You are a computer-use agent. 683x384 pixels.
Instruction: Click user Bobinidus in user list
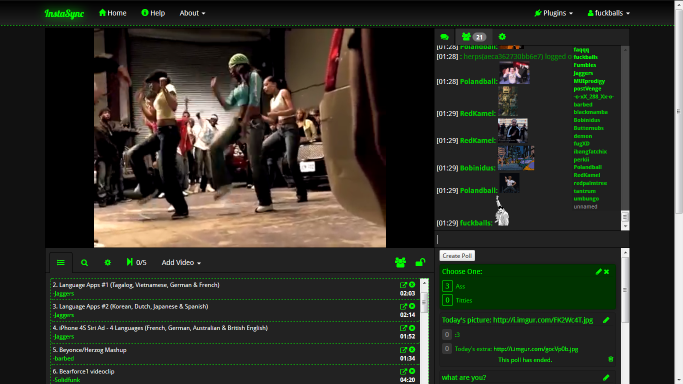point(587,120)
